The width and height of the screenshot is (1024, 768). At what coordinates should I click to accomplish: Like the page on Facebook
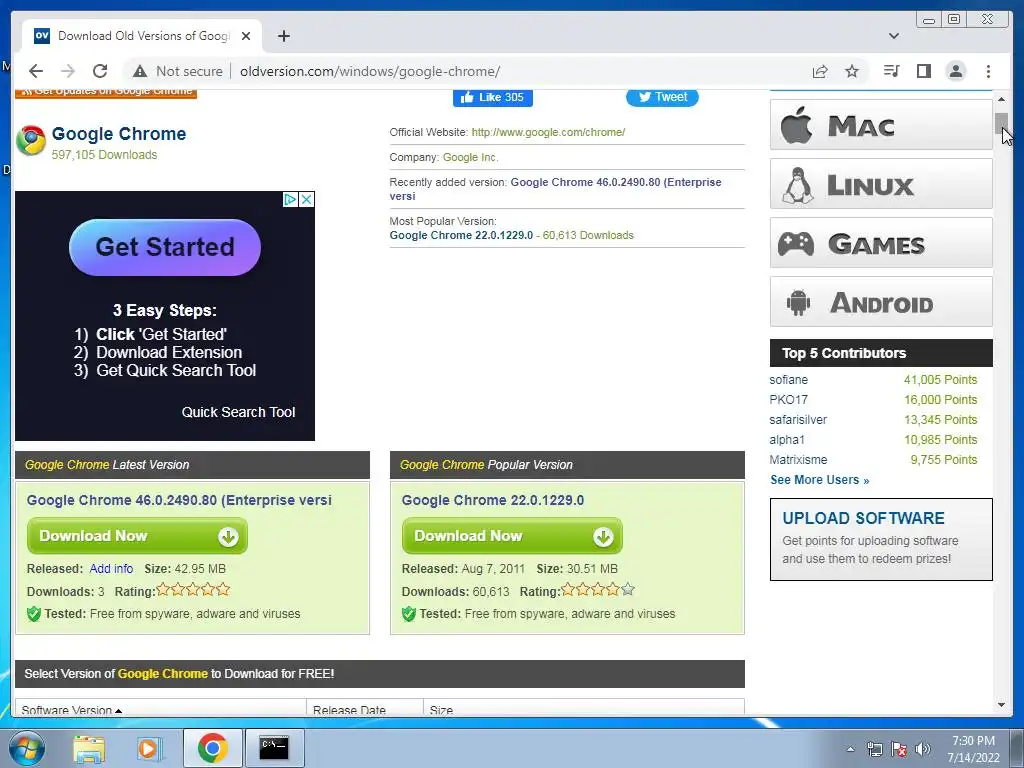point(492,97)
